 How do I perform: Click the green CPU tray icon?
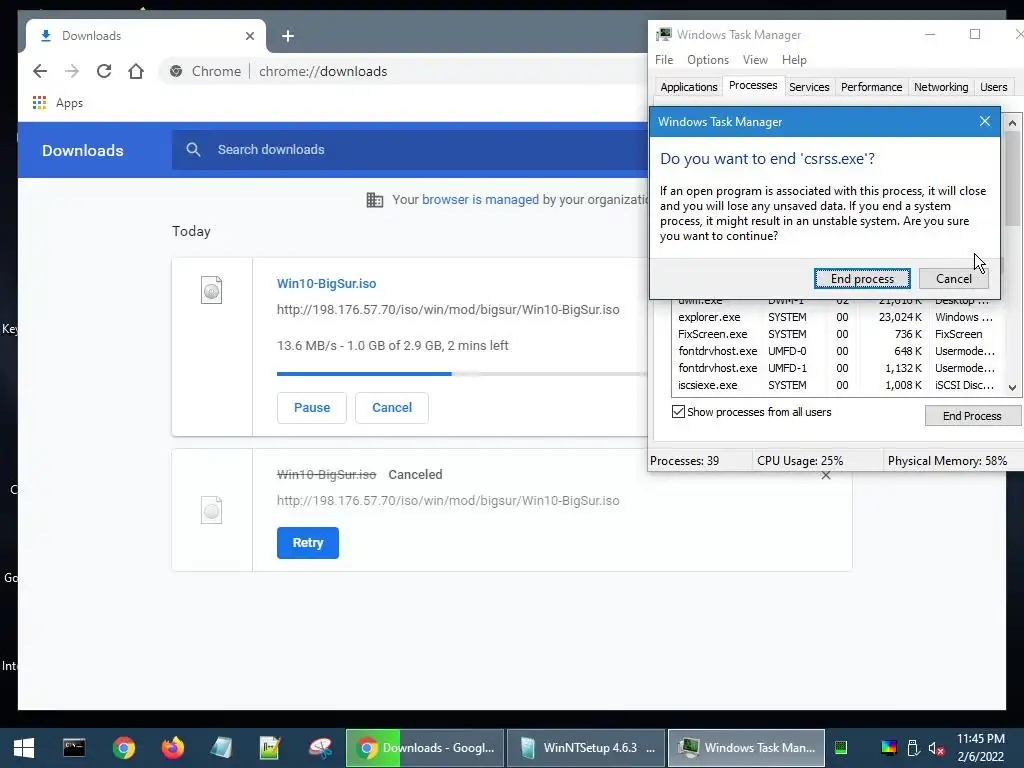pos(841,748)
